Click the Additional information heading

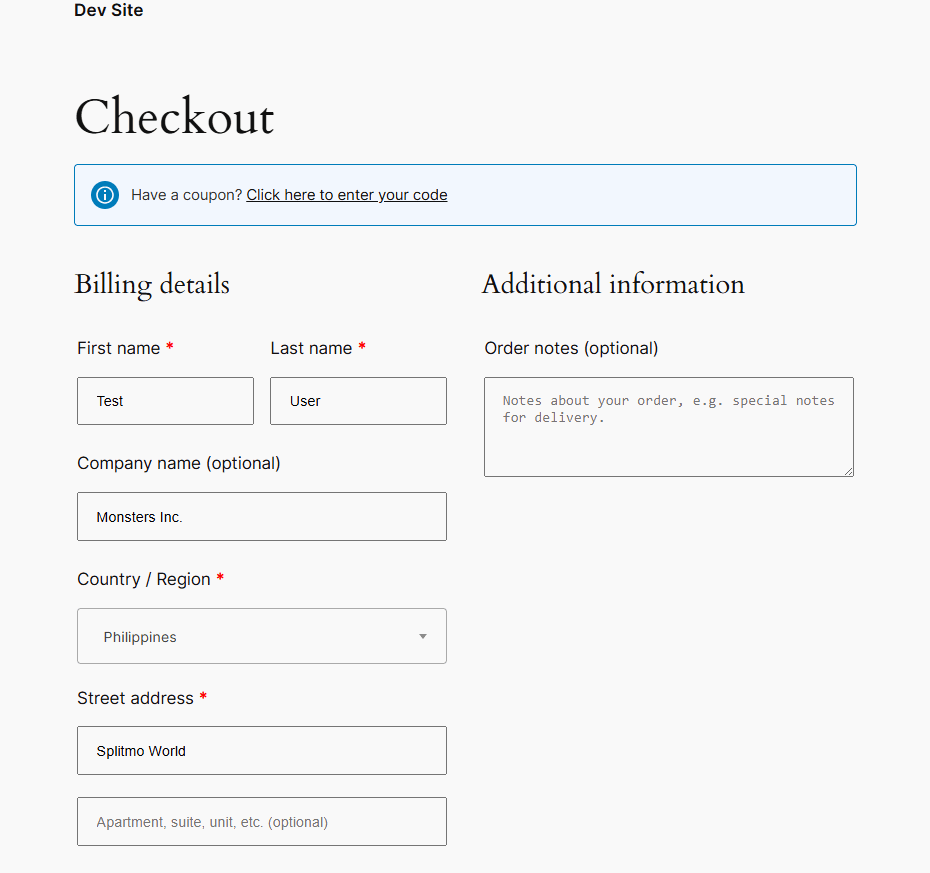[x=613, y=285]
